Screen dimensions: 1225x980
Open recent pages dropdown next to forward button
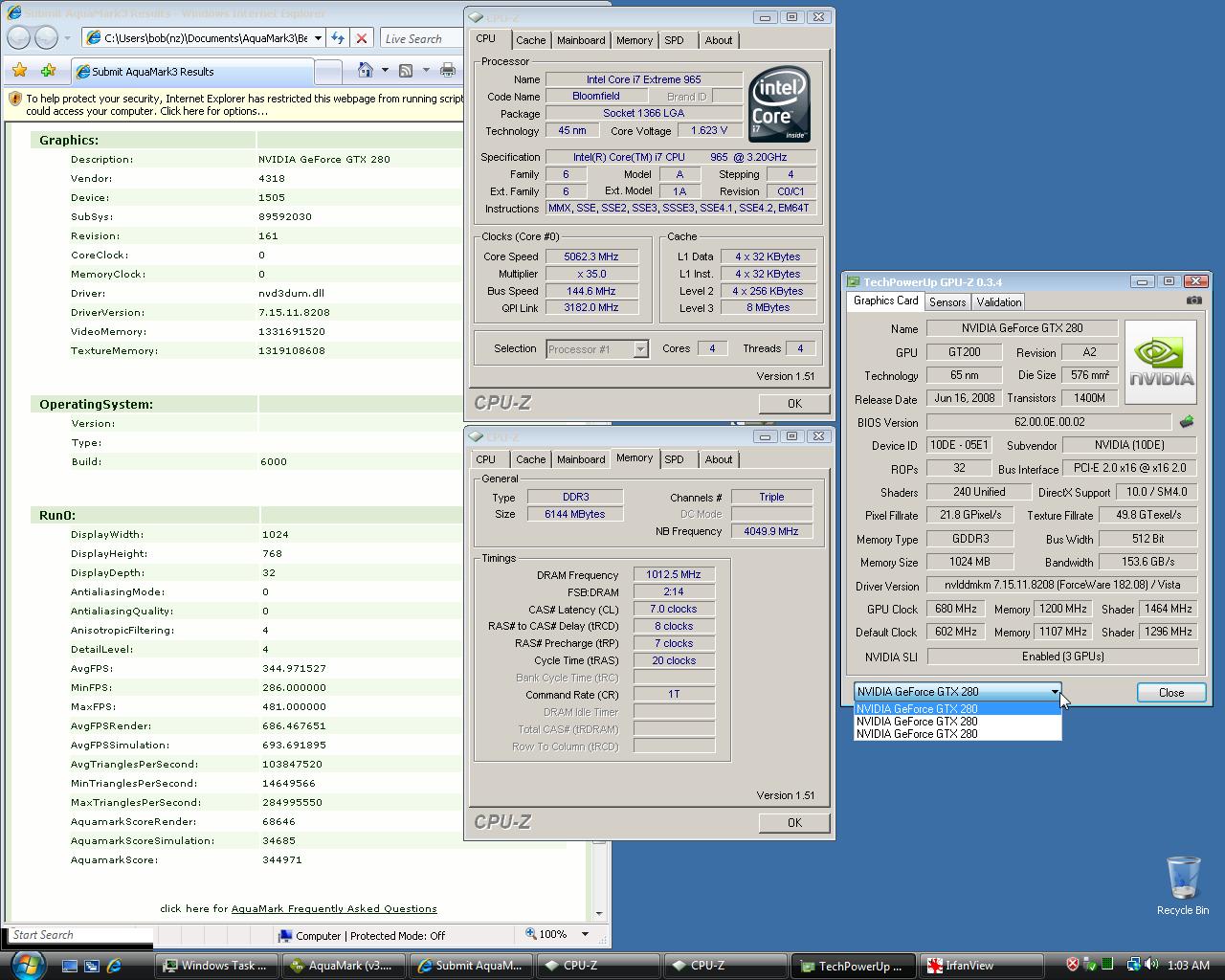pos(67,38)
